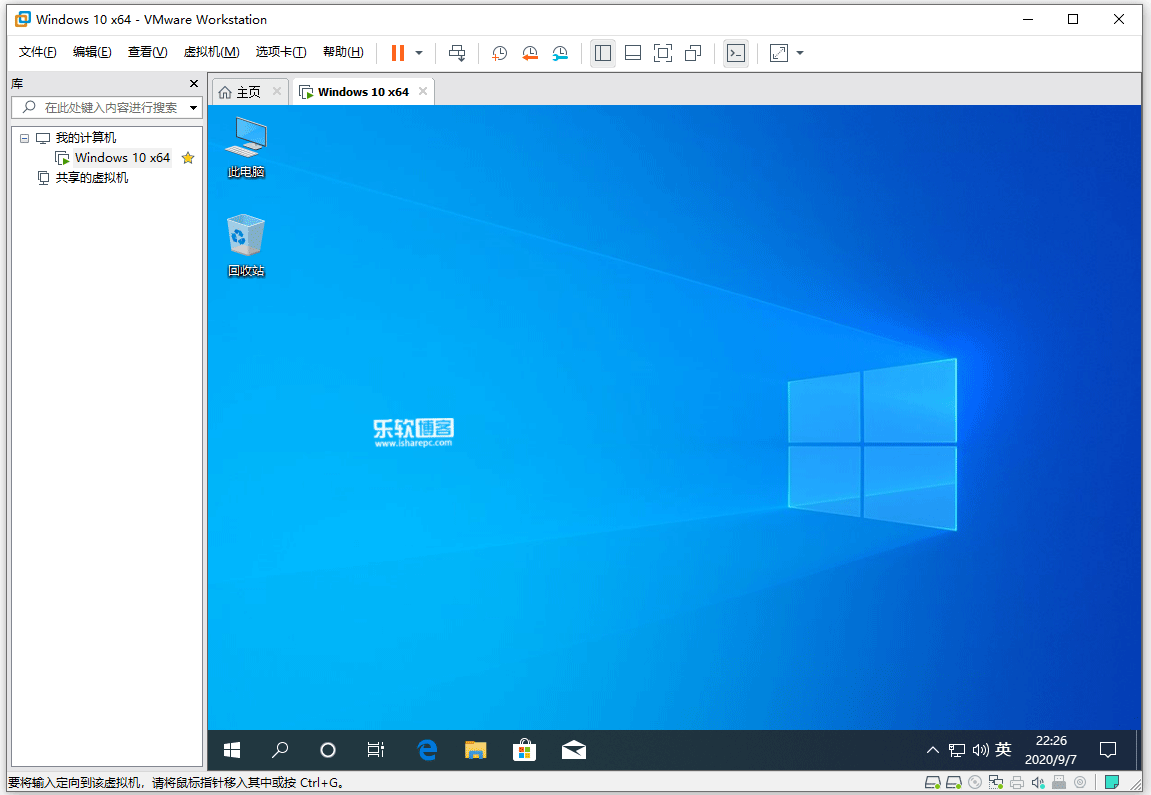Viewport: 1151px width, 795px height.
Task: Close the Windows 10 x64 tab
Action: pyautogui.click(x=423, y=91)
